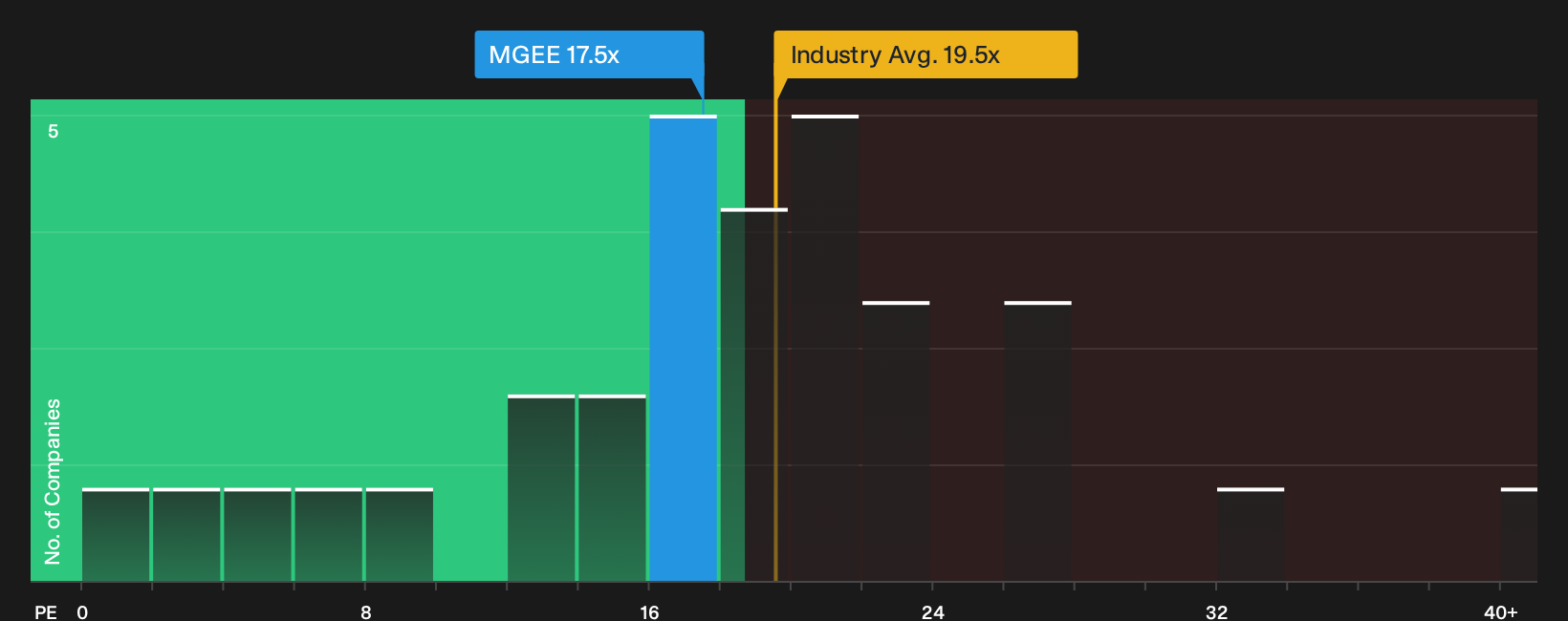Image resolution: width=1568 pixels, height=621 pixels.
Task: Click the bar ending at PE 24
Action: 896,440
